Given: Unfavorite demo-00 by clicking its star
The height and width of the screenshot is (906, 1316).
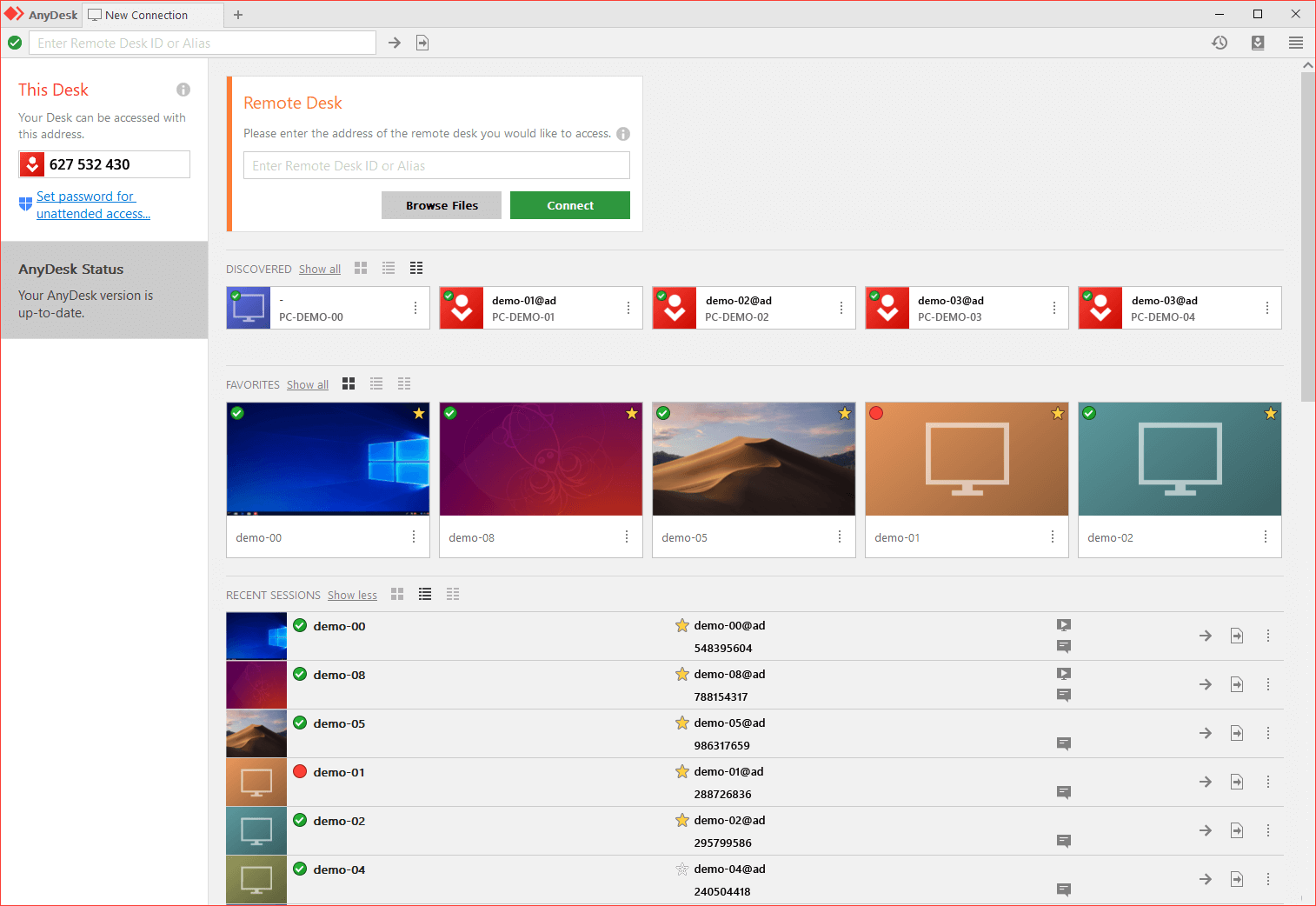Looking at the screenshot, I should click(418, 413).
